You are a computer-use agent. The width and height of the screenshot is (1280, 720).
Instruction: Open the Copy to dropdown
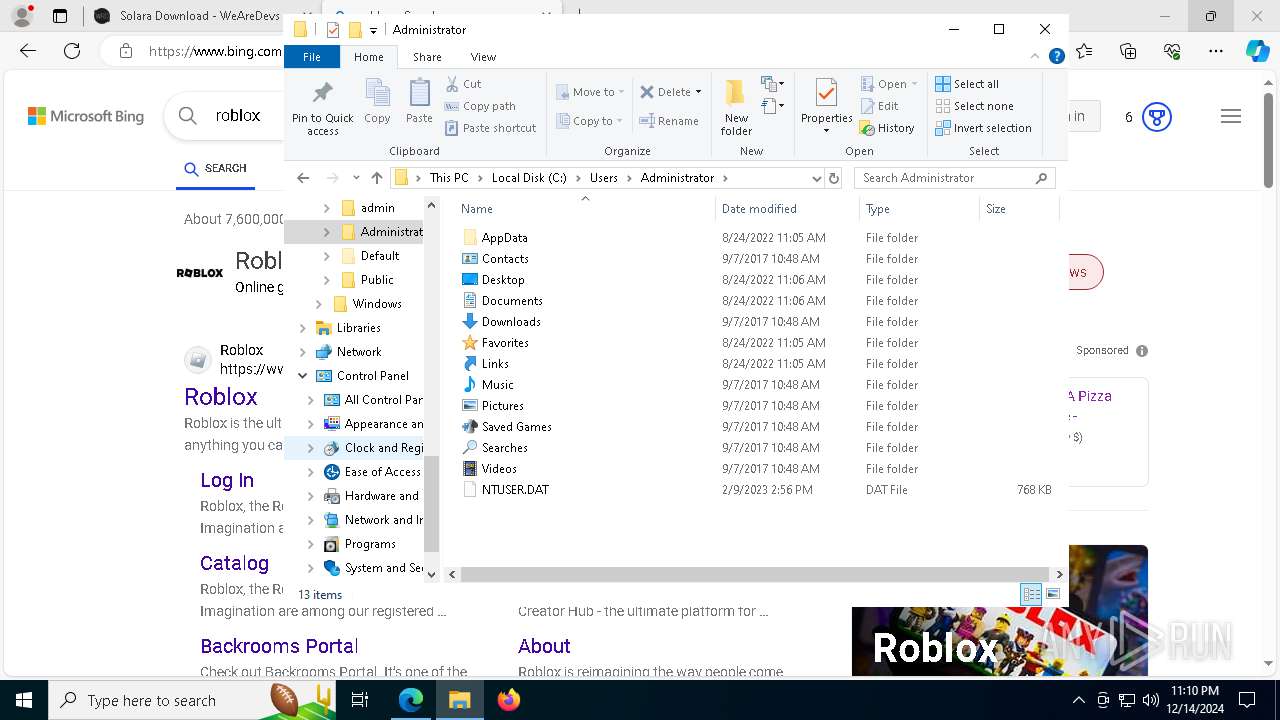(x=590, y=121)
